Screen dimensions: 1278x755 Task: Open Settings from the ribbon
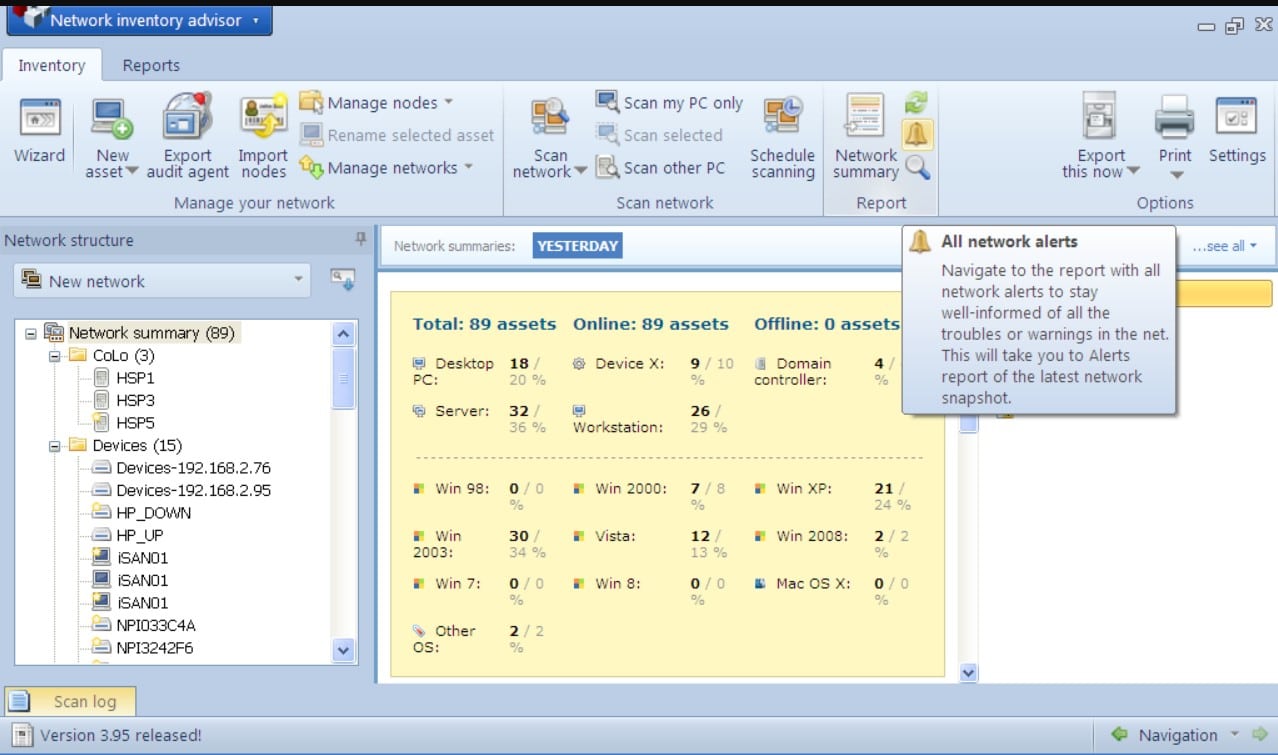coord(1237,131)
